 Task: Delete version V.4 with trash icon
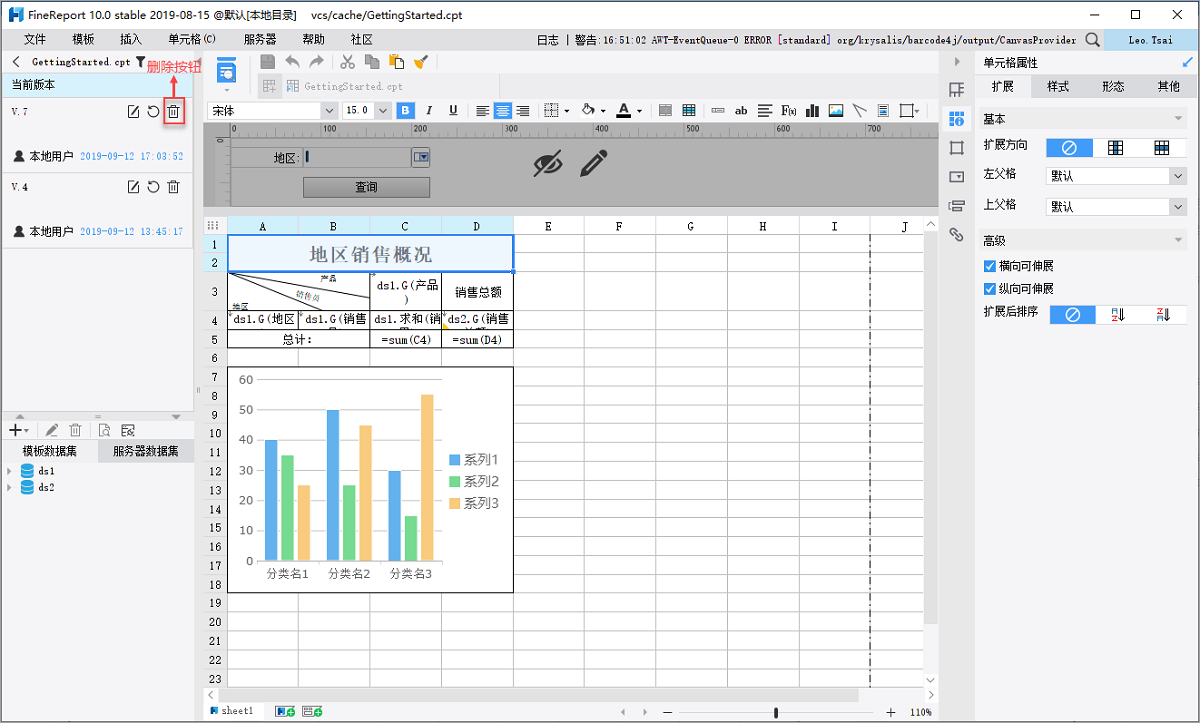[173, 187]
